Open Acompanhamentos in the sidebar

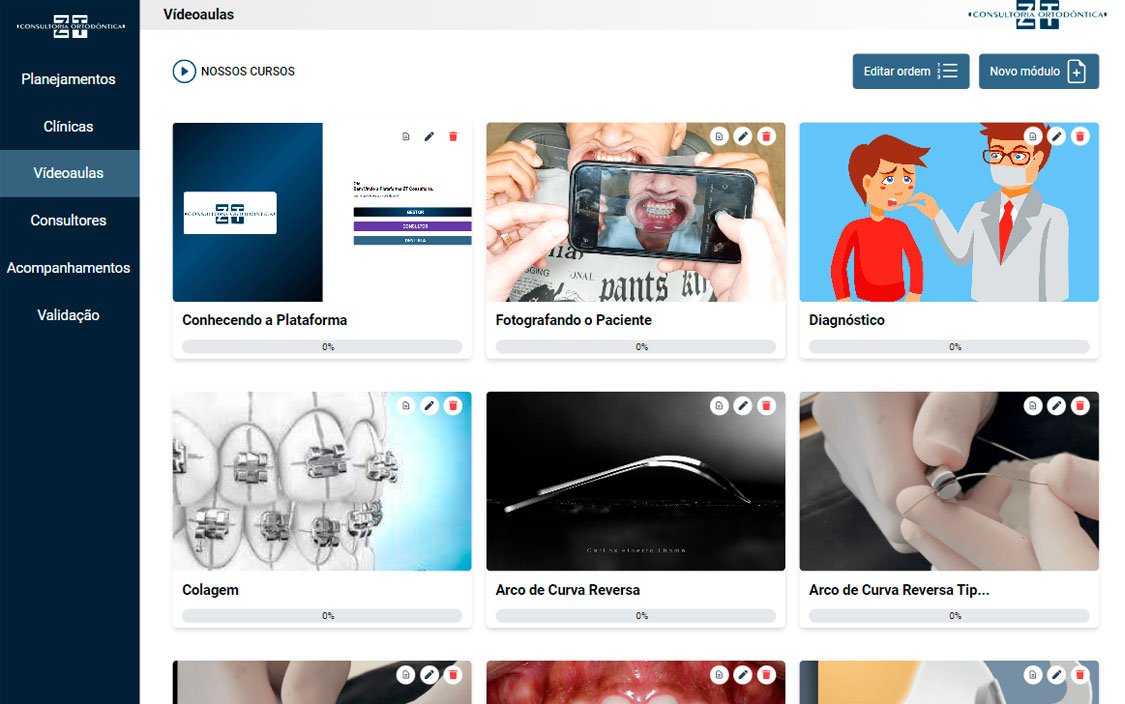point(69,268)
